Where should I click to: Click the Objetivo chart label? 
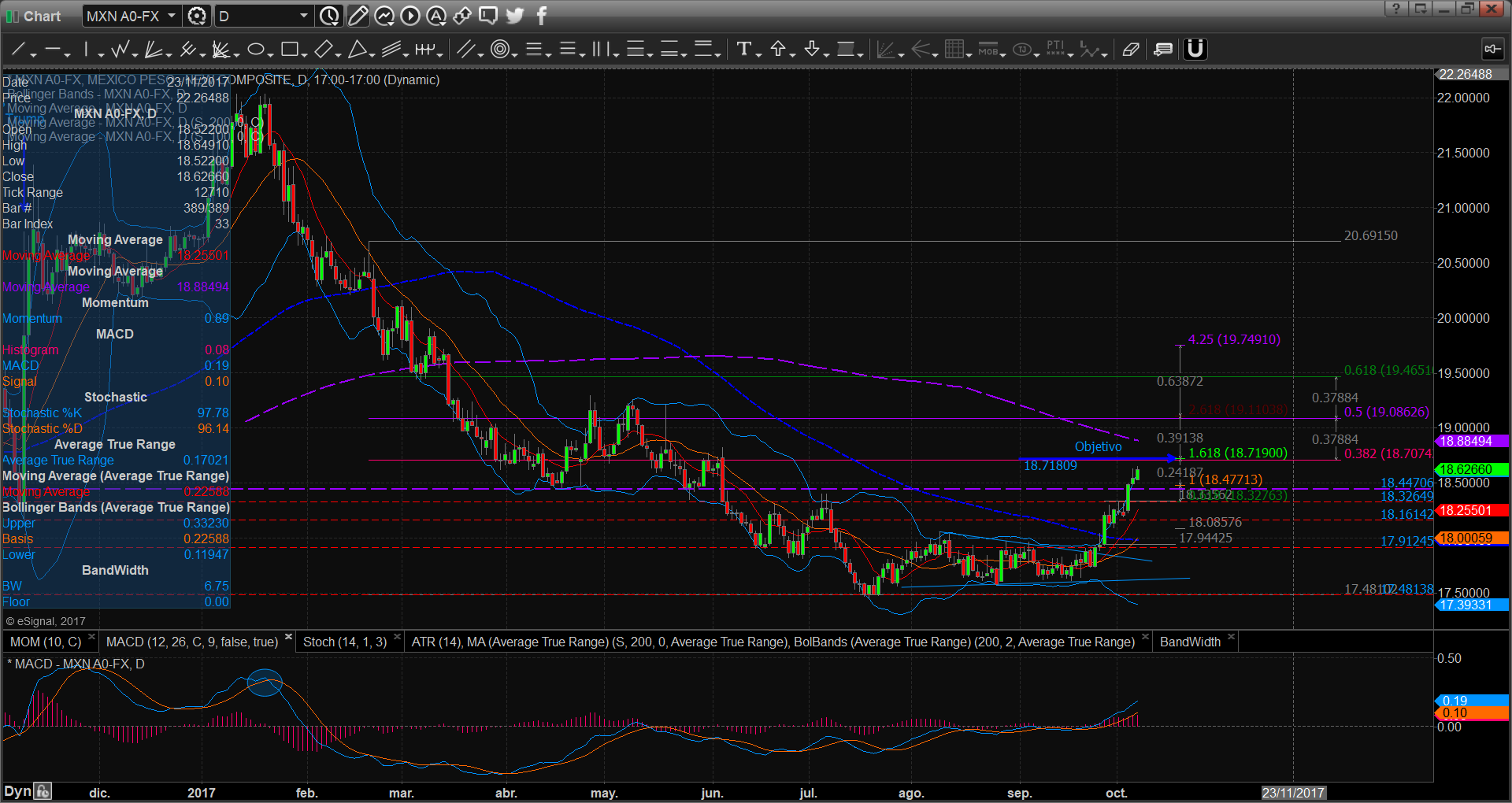point(1098,447)
